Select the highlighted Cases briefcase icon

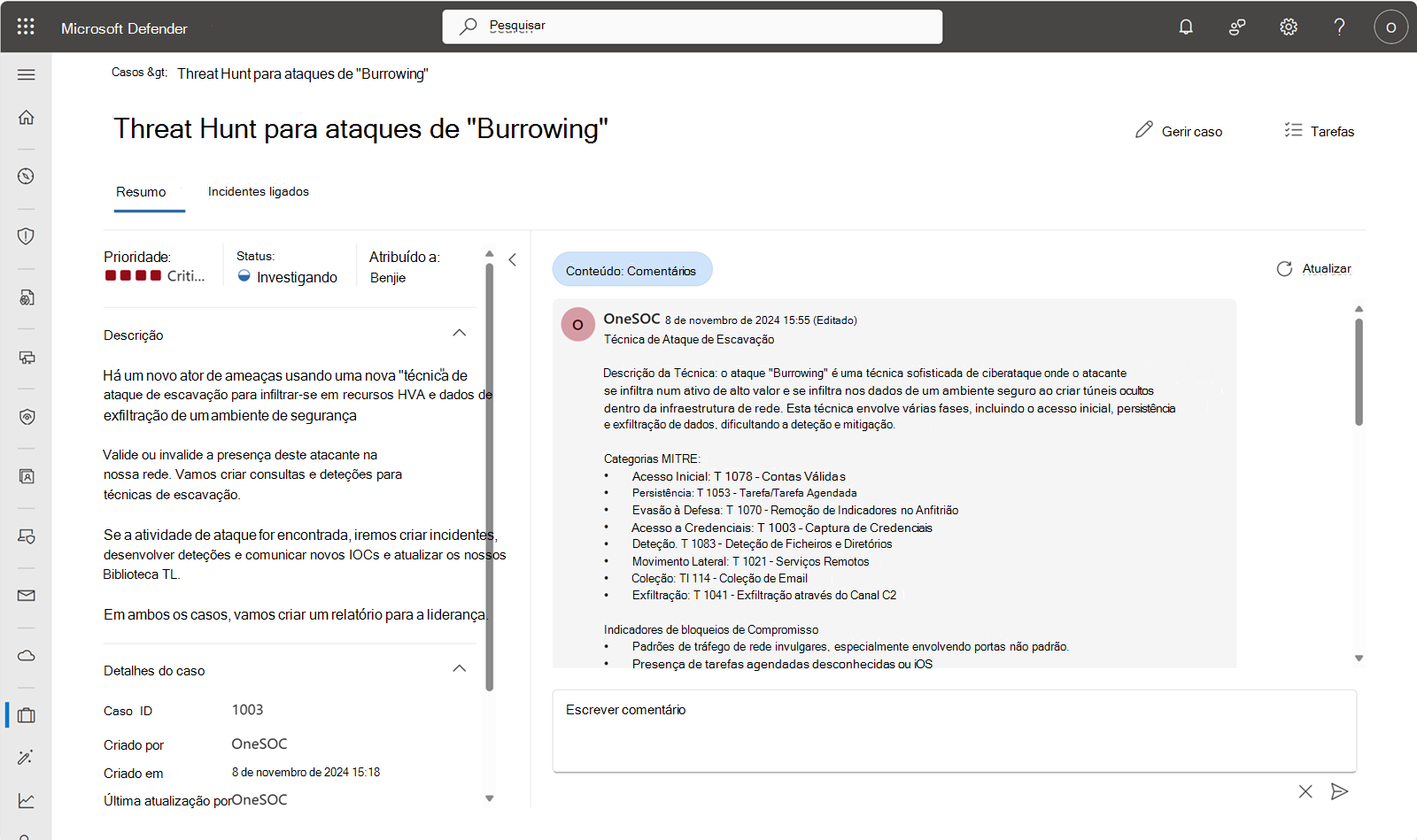pyautogui.click(x=26, y=715)
